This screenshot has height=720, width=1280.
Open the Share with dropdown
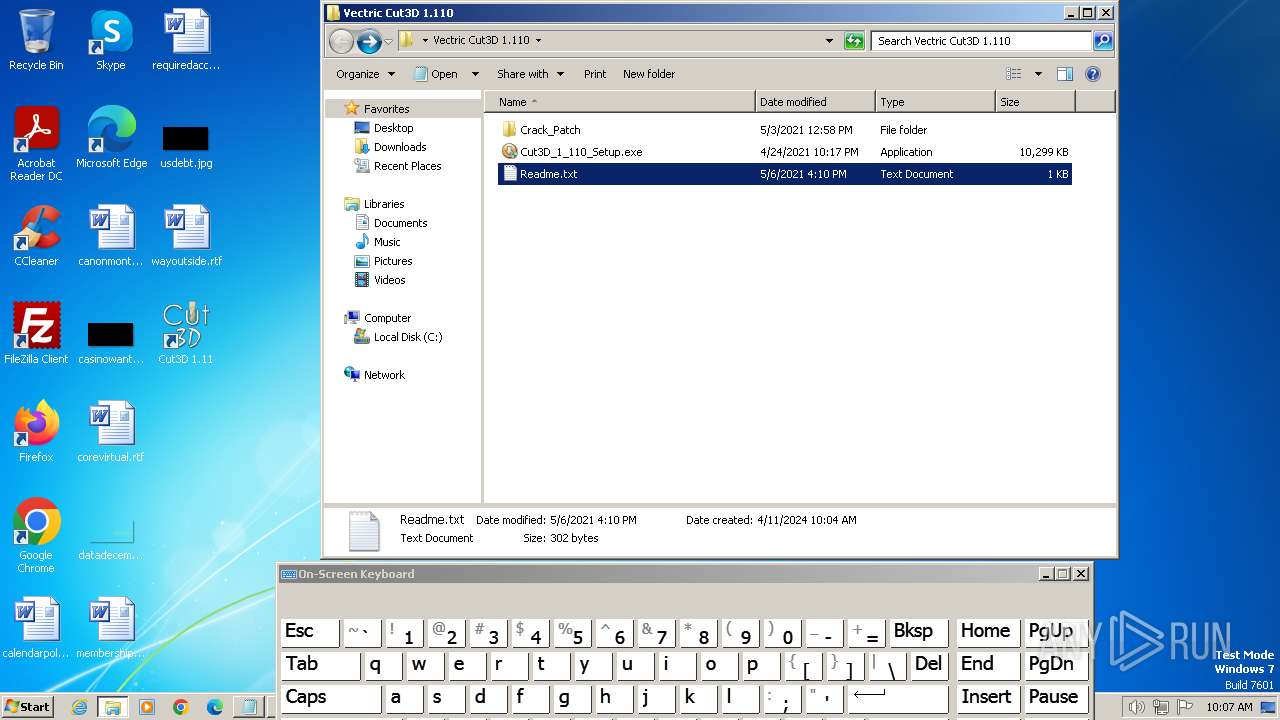(530, 74)
